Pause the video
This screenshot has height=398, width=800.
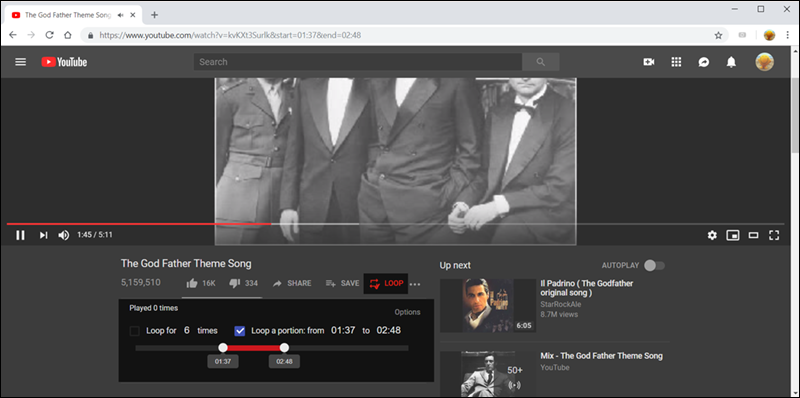[x=20, y=235]
